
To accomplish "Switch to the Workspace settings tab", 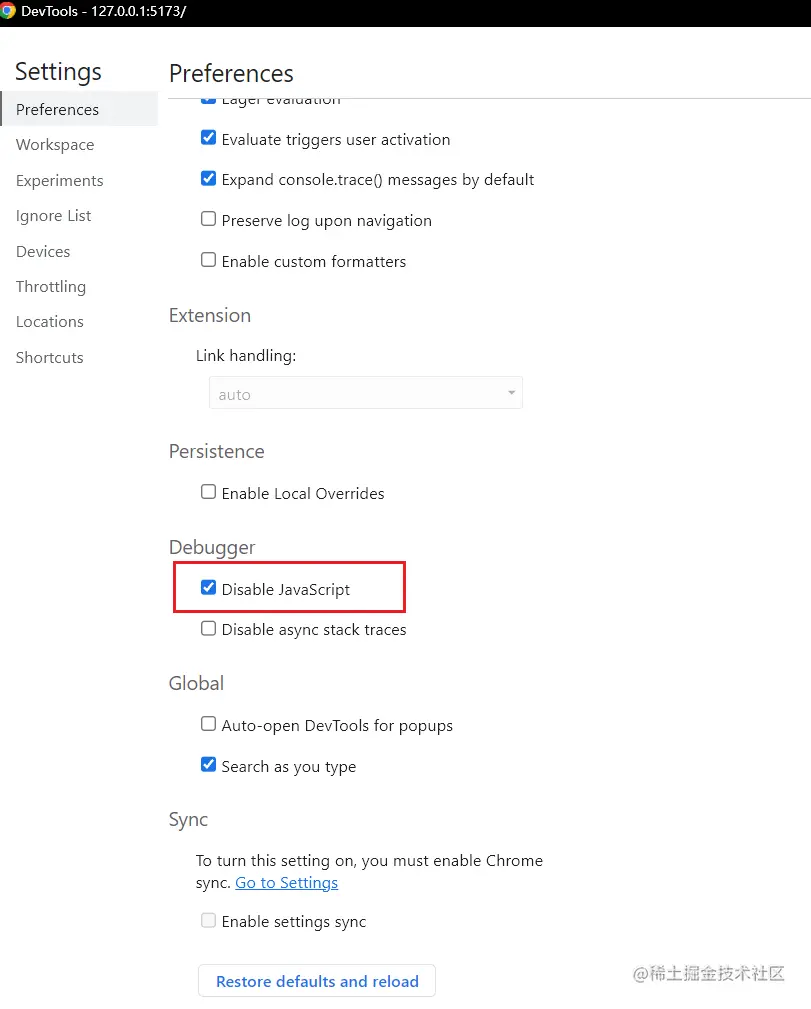I will click(55, 145).
